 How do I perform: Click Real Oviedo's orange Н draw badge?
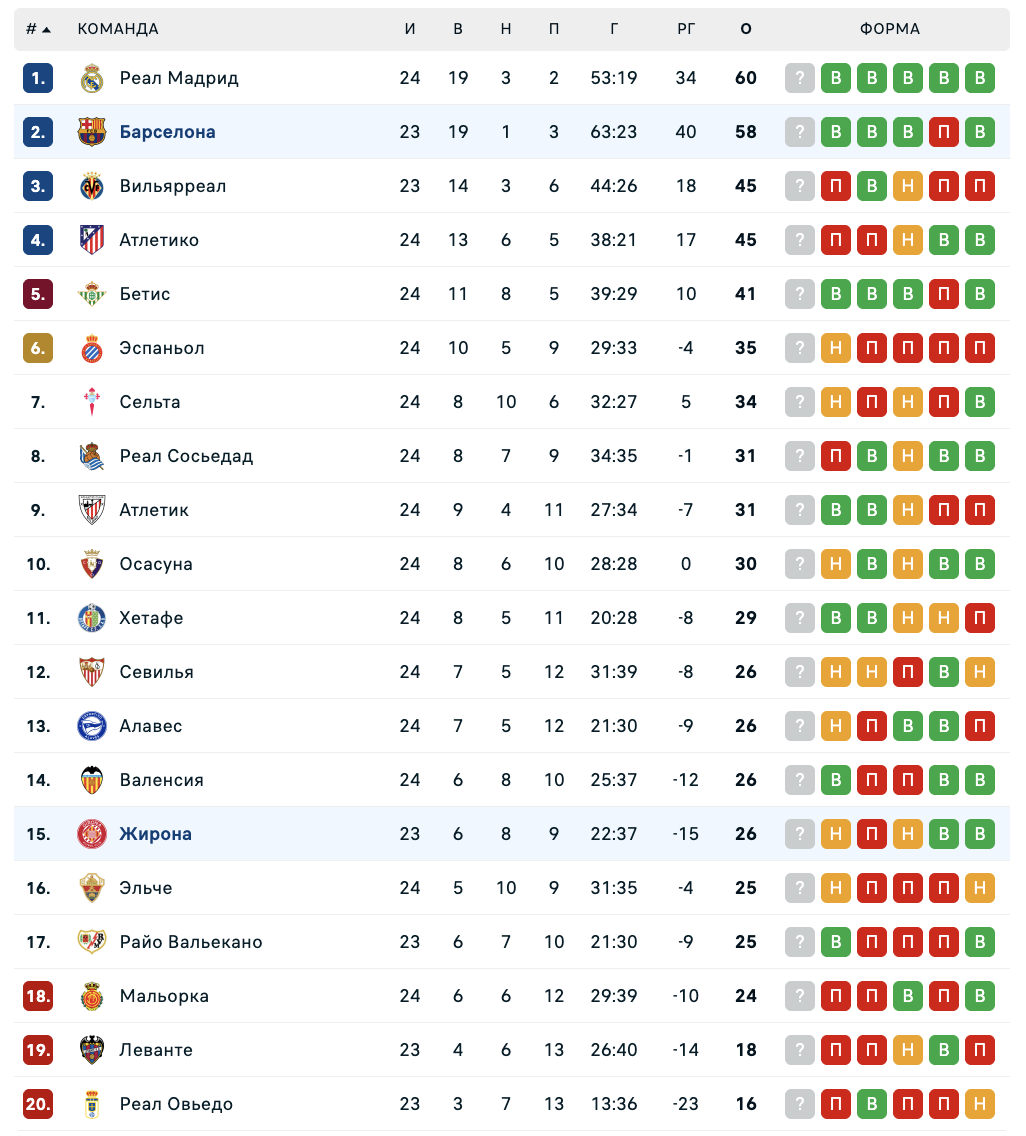click(980, 1104)
